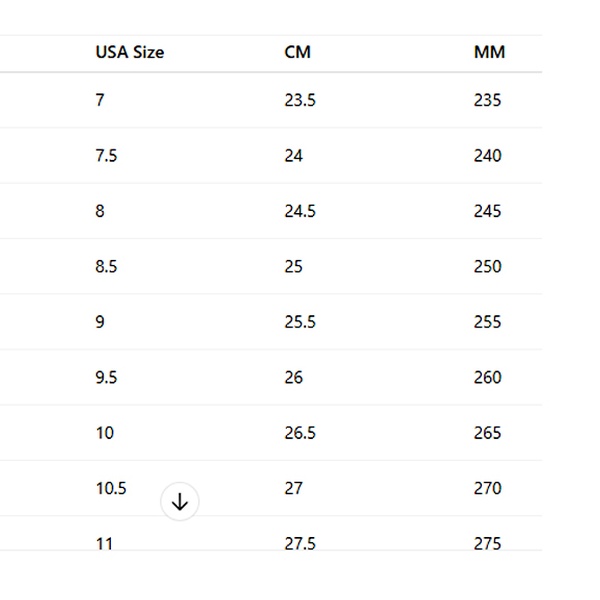Click the 23.5 CM value
600x600 pixels.
click(x=300, y=100)
